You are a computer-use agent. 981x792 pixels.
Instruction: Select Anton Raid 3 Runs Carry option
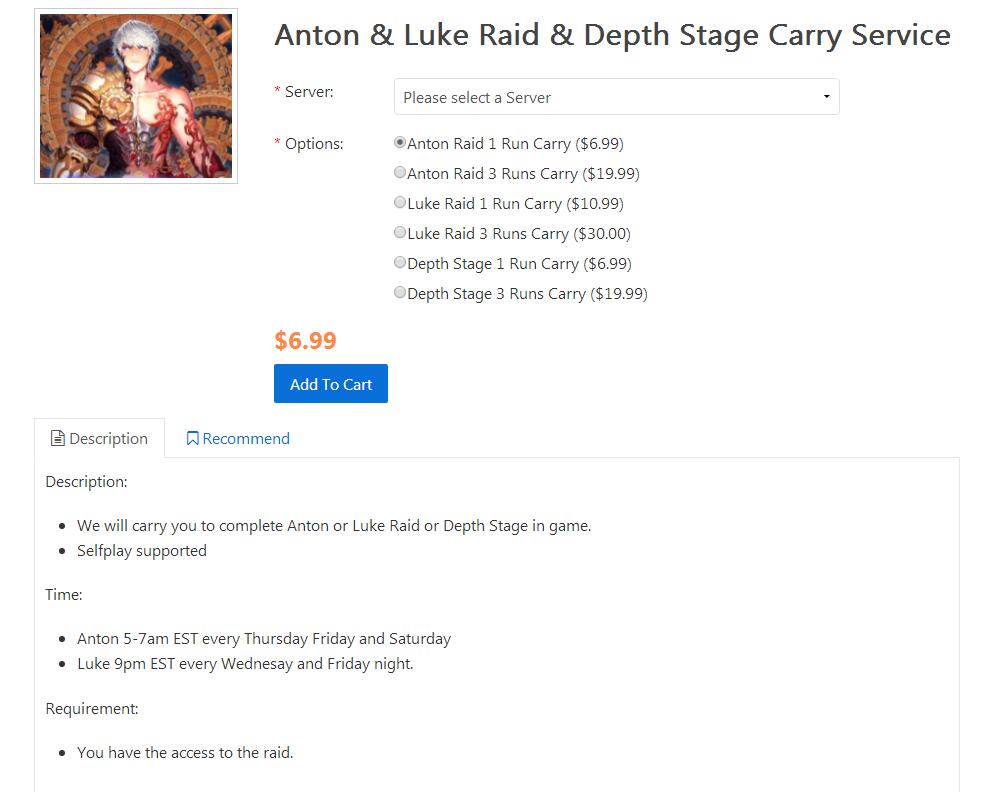[x=400, y=172]
